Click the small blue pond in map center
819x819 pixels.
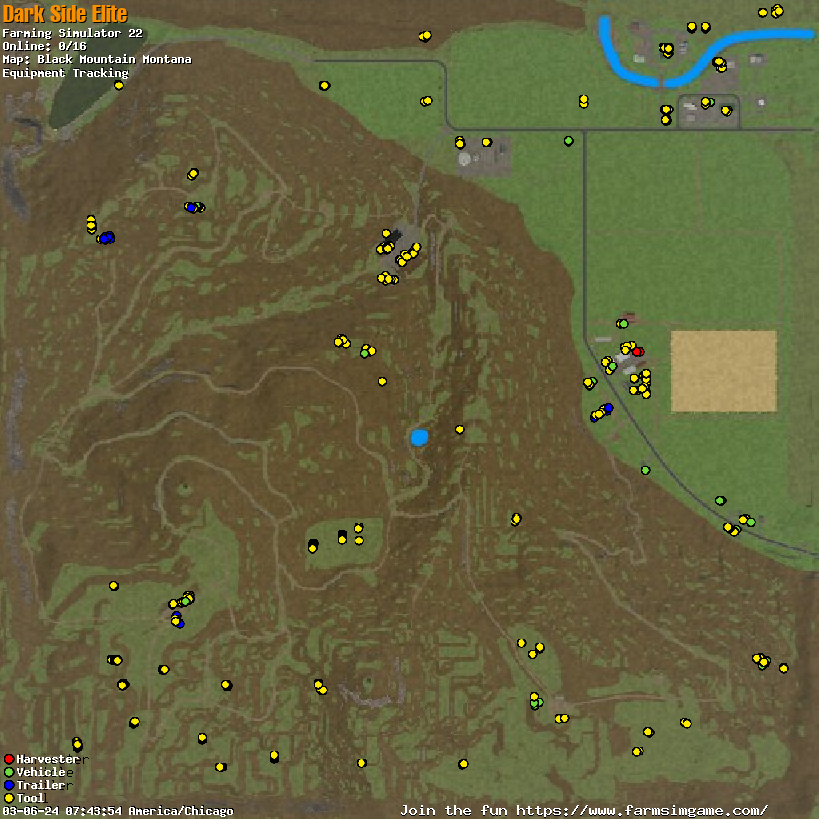[x=419, y=437]
